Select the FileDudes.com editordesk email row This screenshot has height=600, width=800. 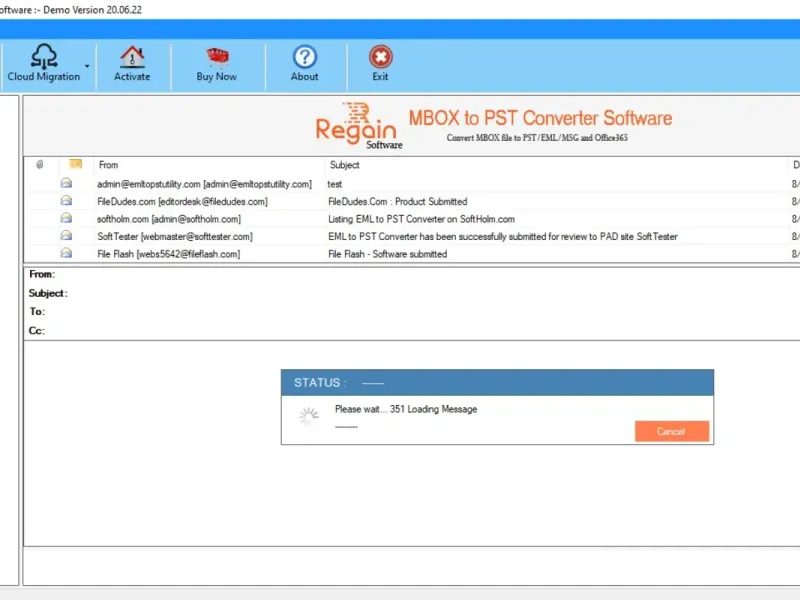[182, 202]
